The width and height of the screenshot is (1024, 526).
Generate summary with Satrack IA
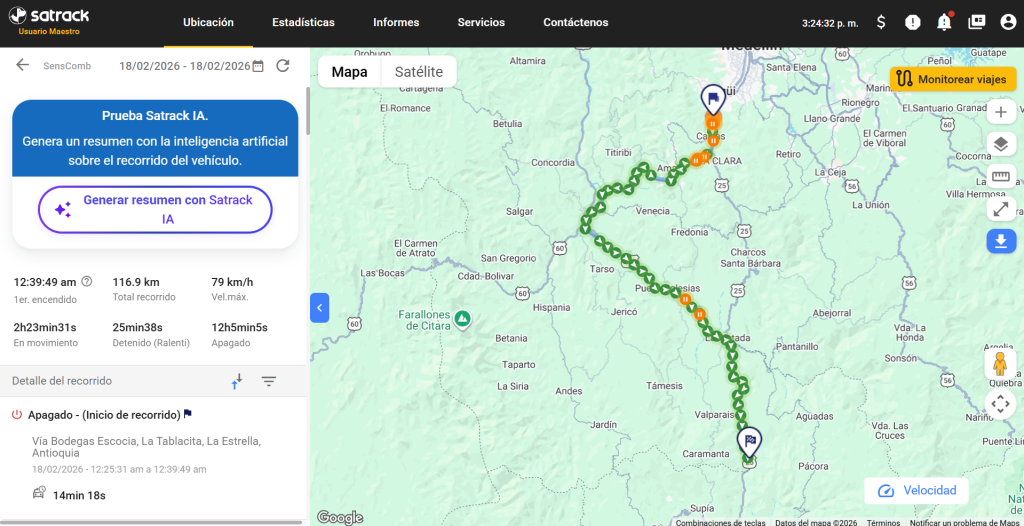point(155,210)
